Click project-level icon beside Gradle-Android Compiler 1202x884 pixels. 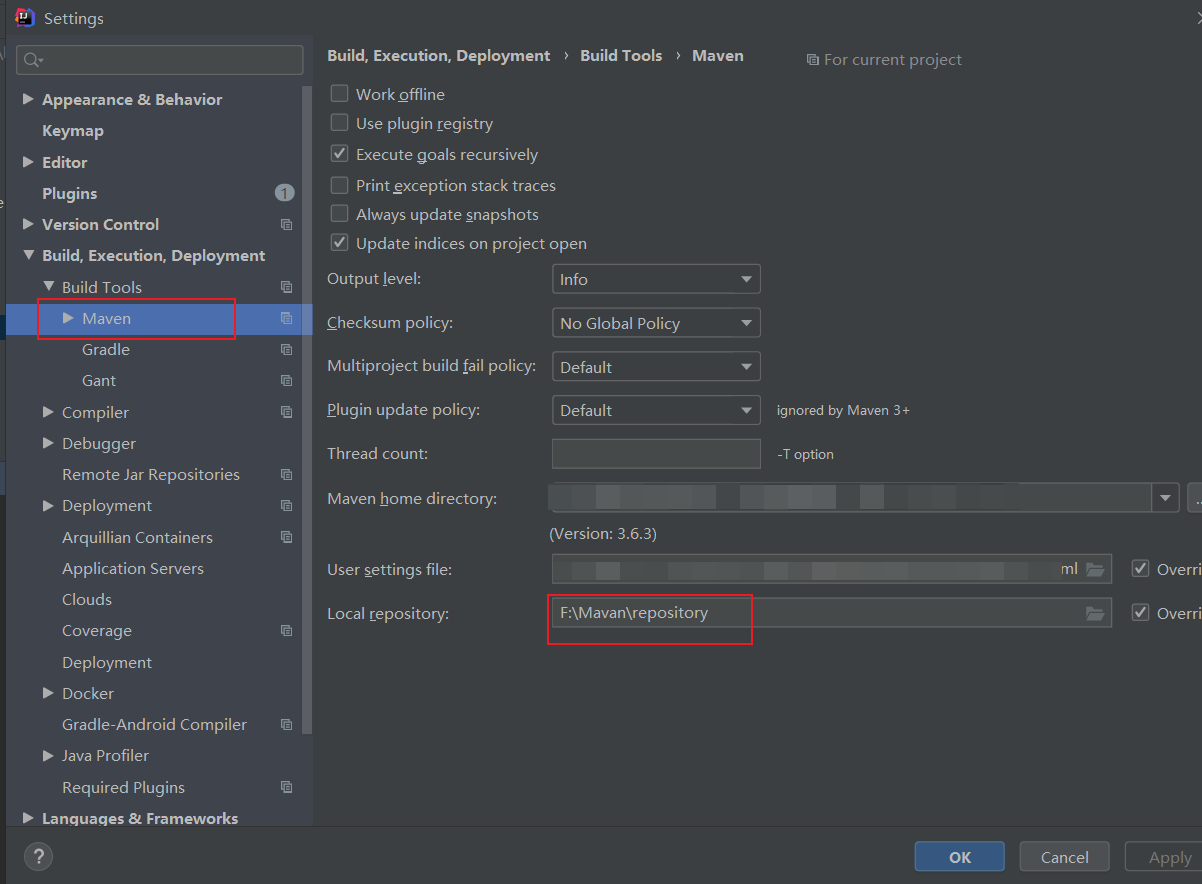(287, 725)
